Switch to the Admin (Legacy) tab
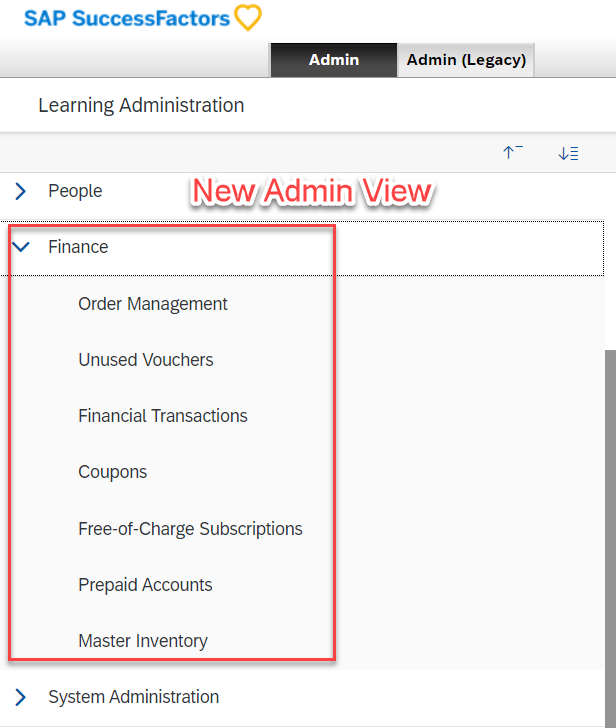Image resolution: width=616 pixels, height=728 pixels. (x=466, y=60)
